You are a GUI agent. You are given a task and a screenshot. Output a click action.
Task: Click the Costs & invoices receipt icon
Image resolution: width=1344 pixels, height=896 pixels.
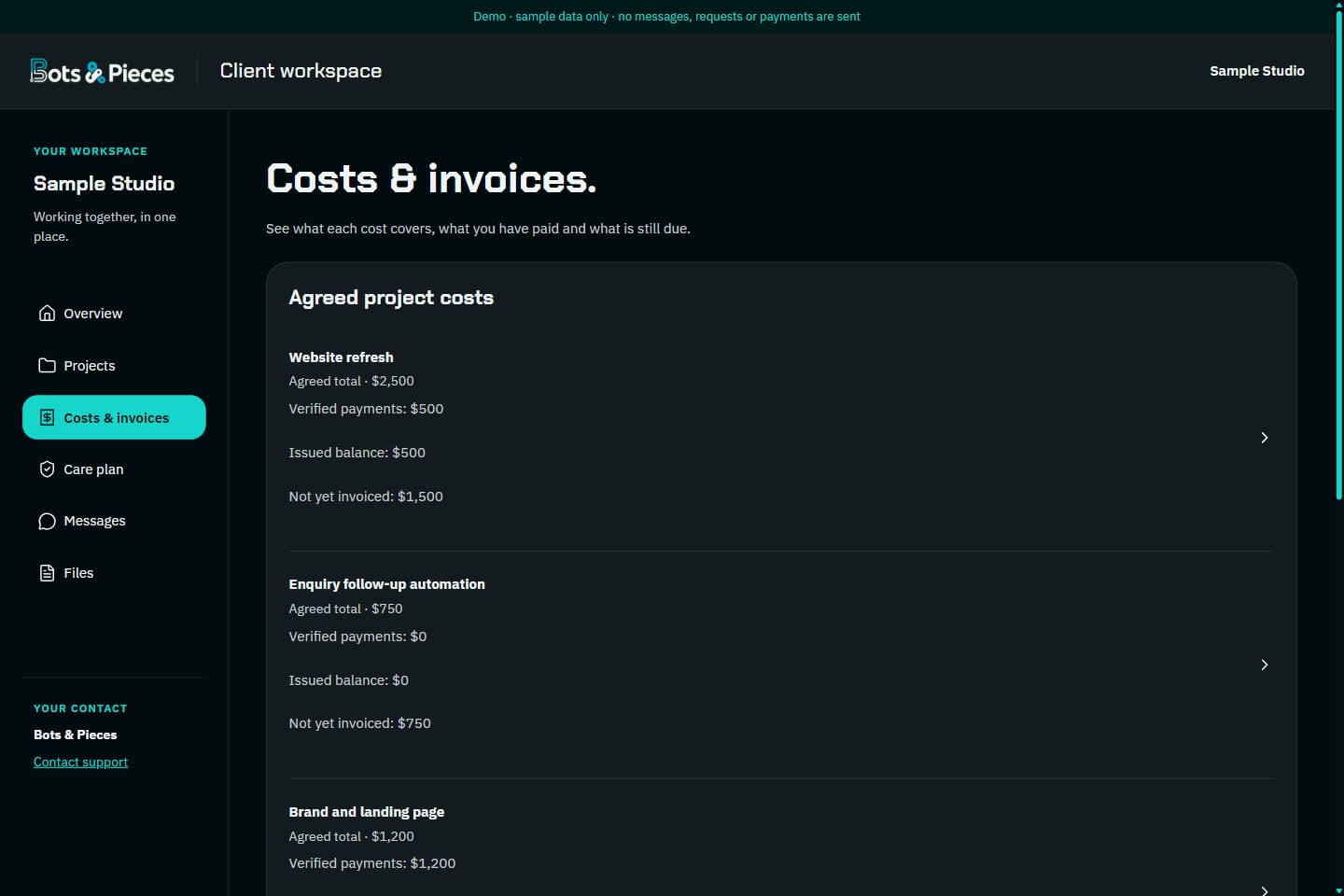(x=47, y=418)
